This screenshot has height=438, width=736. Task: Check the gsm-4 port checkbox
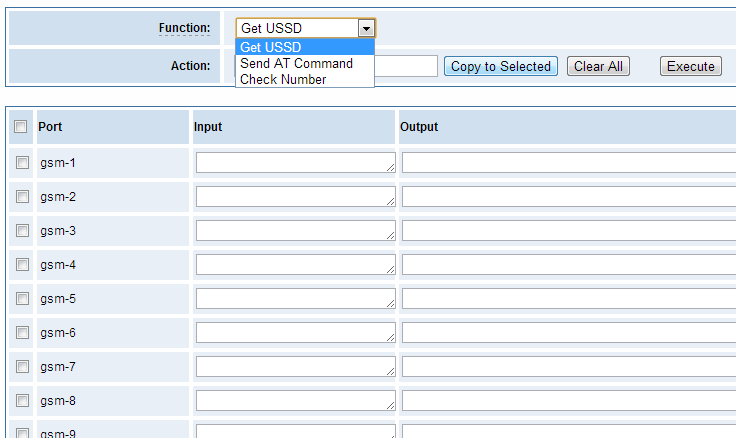click(22, 264)
